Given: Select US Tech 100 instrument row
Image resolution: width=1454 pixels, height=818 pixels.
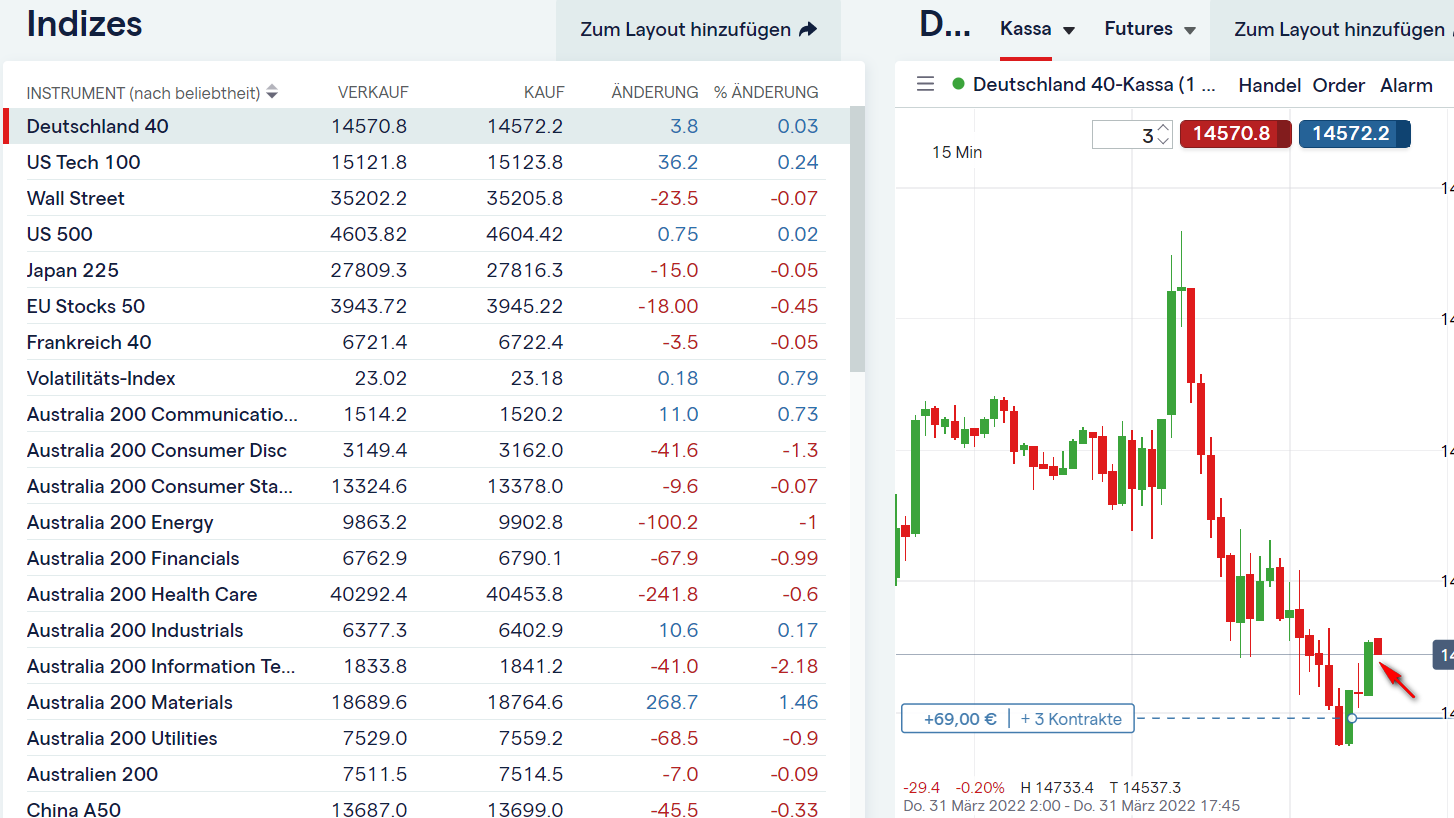Looking at the screenshot, I should pos(84,162).
